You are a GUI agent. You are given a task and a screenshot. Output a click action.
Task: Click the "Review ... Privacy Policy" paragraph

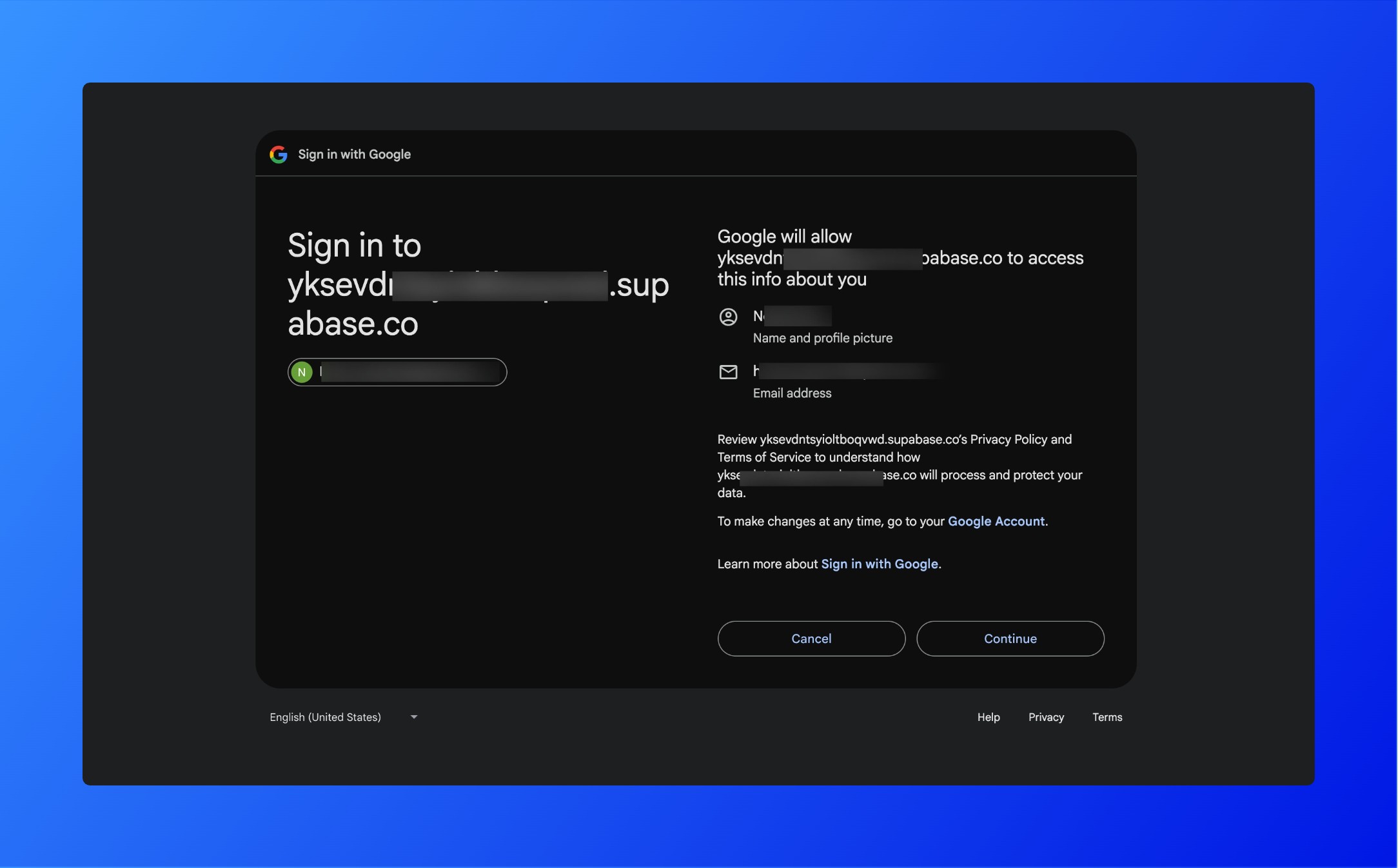coord(901,466)
